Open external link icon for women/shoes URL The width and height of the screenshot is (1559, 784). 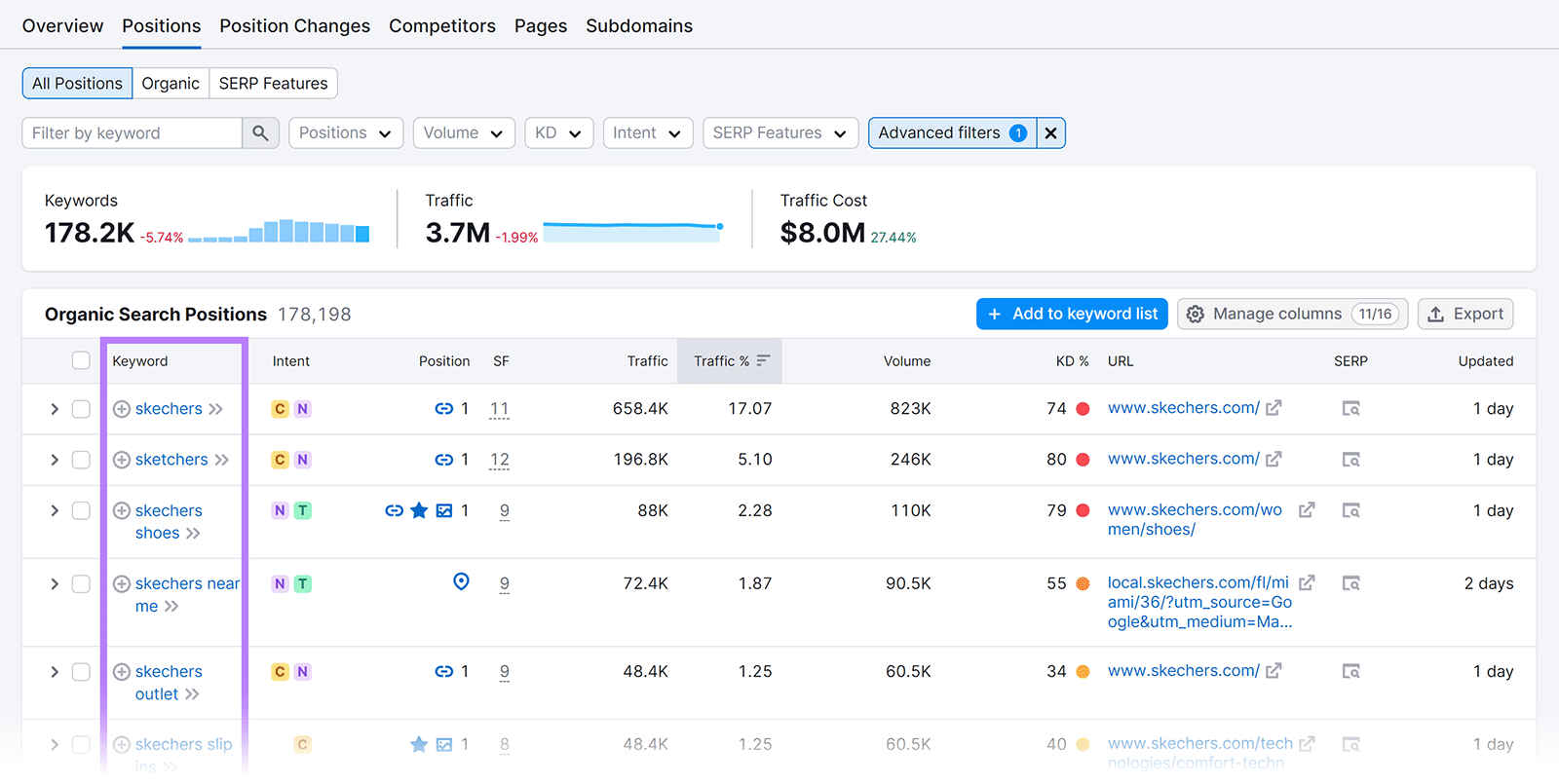[x=1307, y=510]
